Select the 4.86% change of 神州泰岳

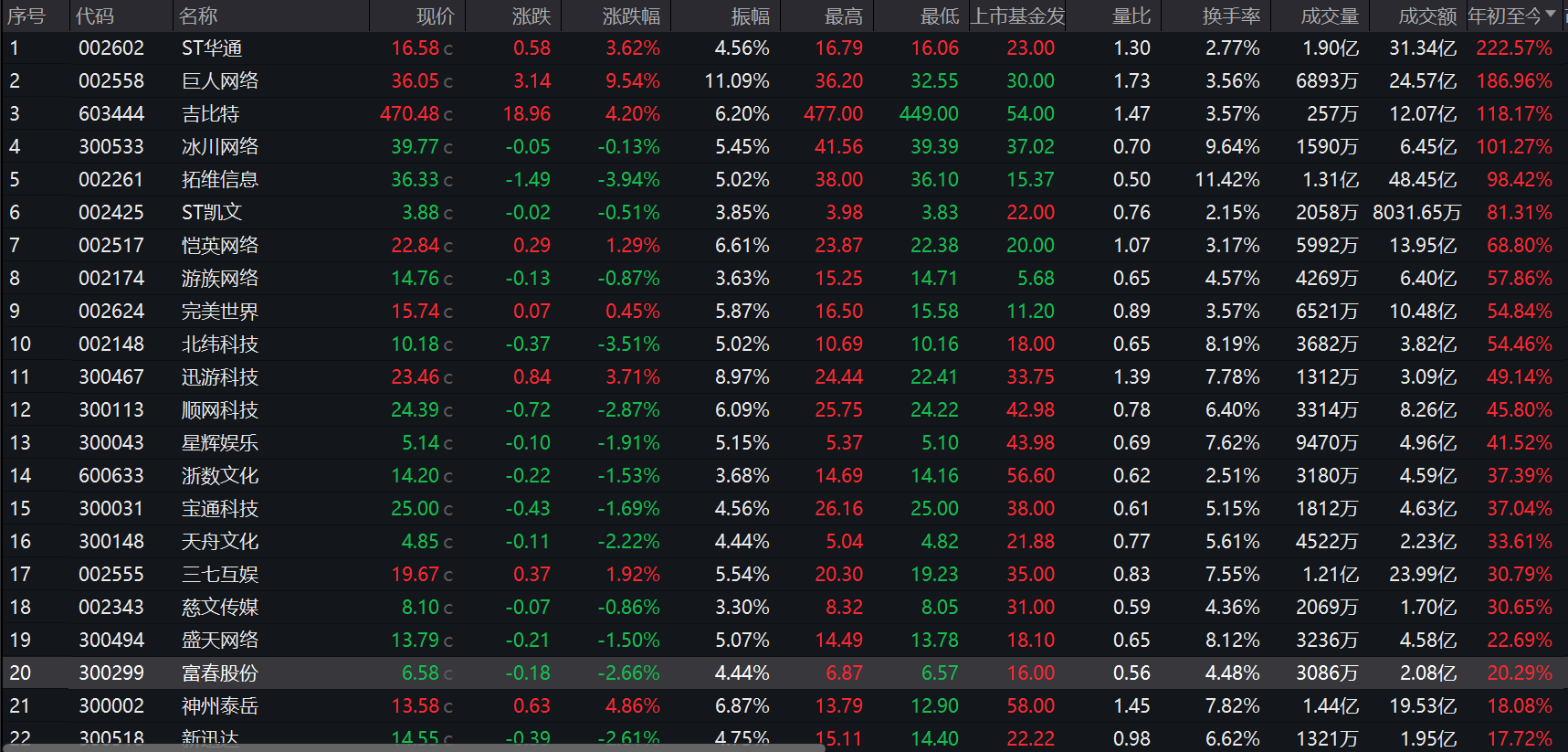point(633,705)
